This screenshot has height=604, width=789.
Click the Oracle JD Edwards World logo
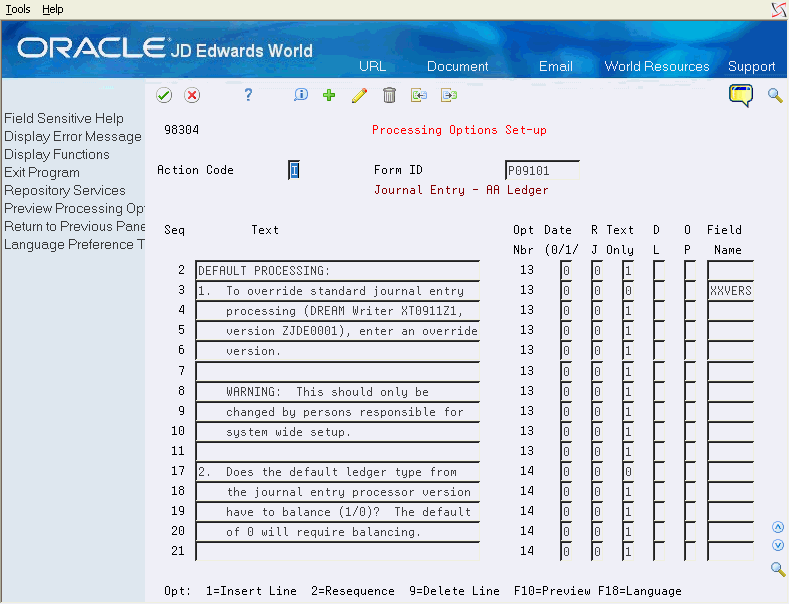coord(165,49)
